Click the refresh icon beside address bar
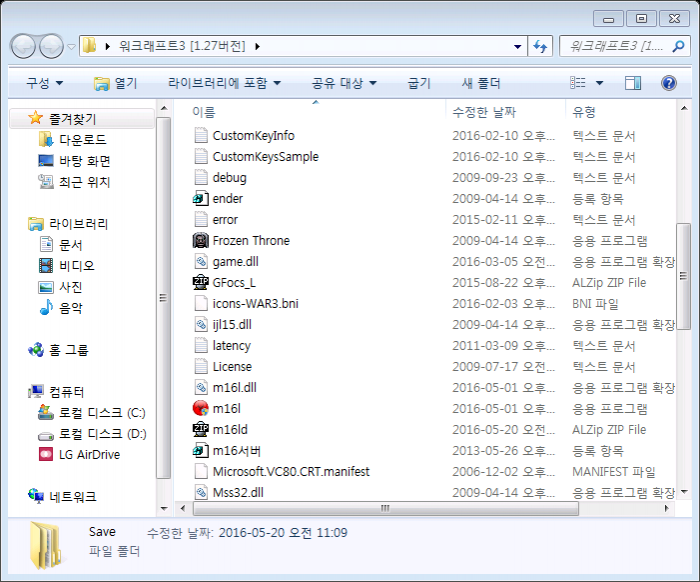The width and height of the screenshot is (700, 582). 541,46
